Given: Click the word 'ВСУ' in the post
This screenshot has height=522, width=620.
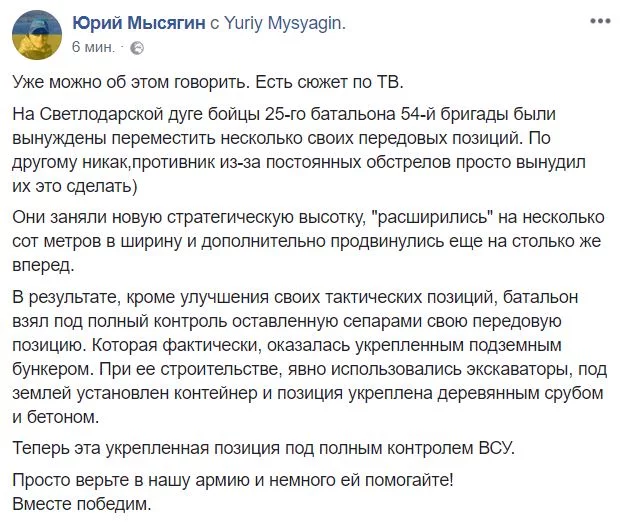Looking at the screenshot, I should pos(497,448).
